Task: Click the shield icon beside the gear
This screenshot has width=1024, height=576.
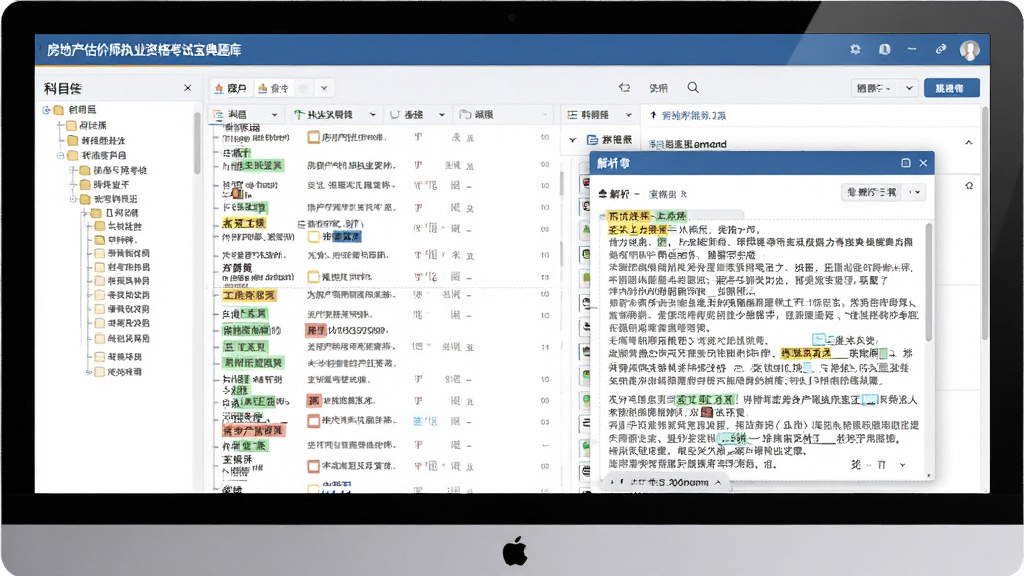Action: (x=884, y=50)
